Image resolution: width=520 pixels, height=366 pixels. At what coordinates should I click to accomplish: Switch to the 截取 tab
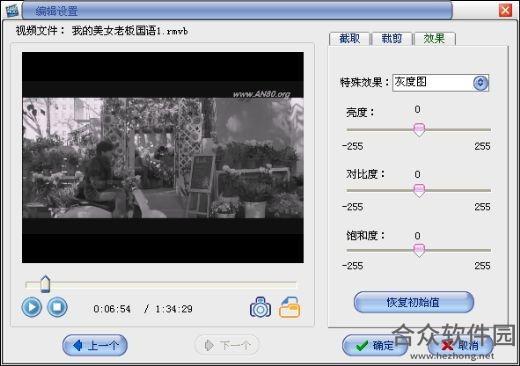349,39
